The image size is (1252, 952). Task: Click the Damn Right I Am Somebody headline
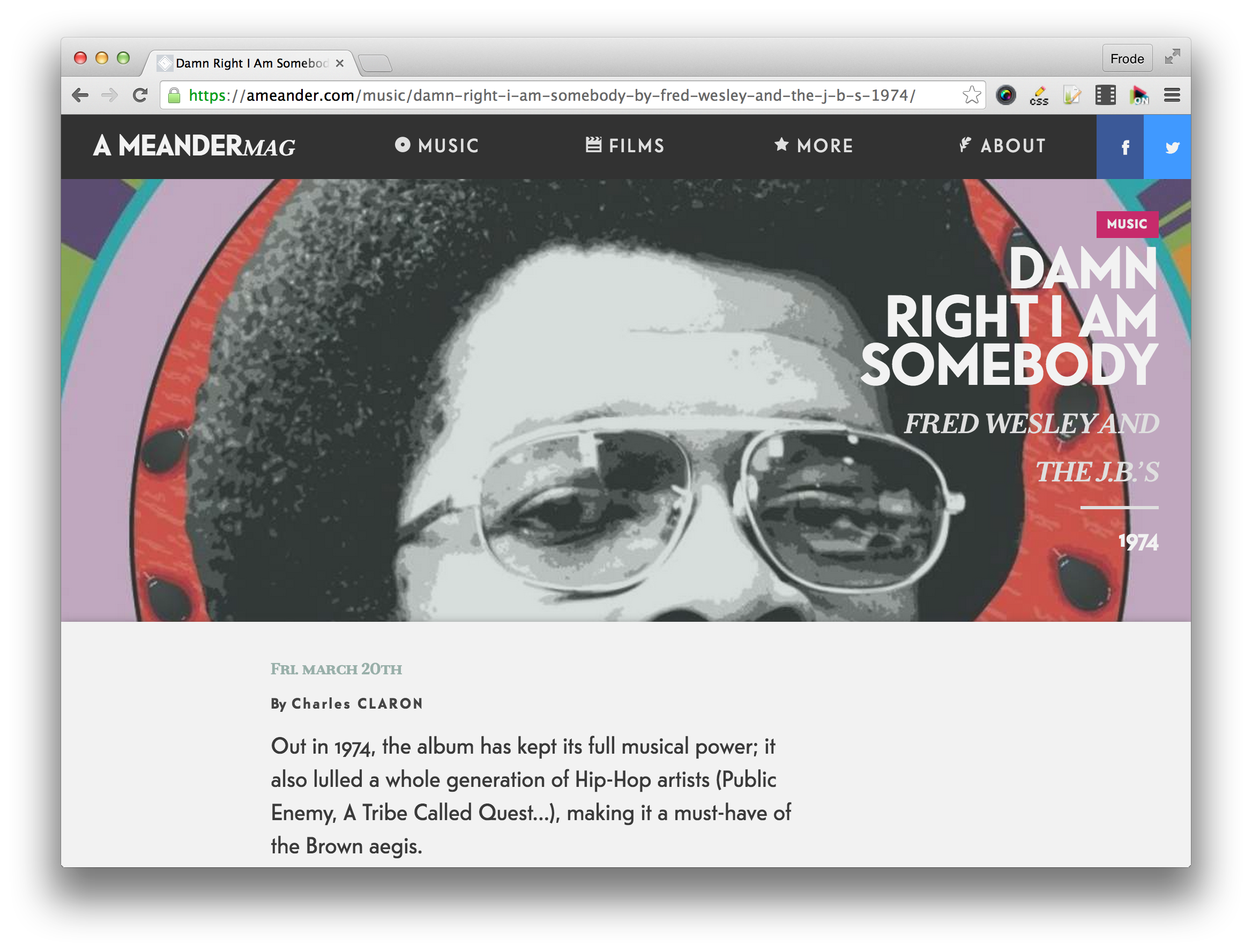[x=1009, y=316]
